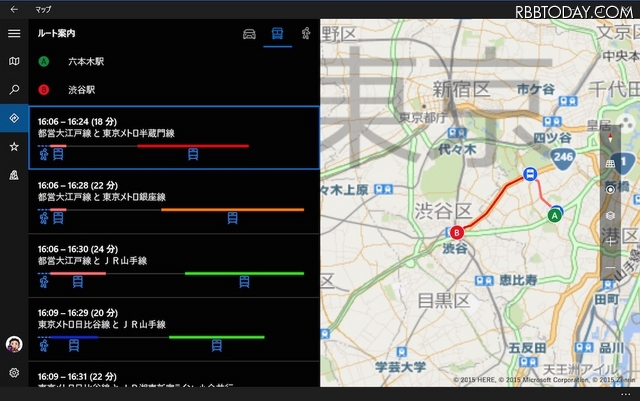
Task: Select the transit directions train tab
Action: click(277, 33)
